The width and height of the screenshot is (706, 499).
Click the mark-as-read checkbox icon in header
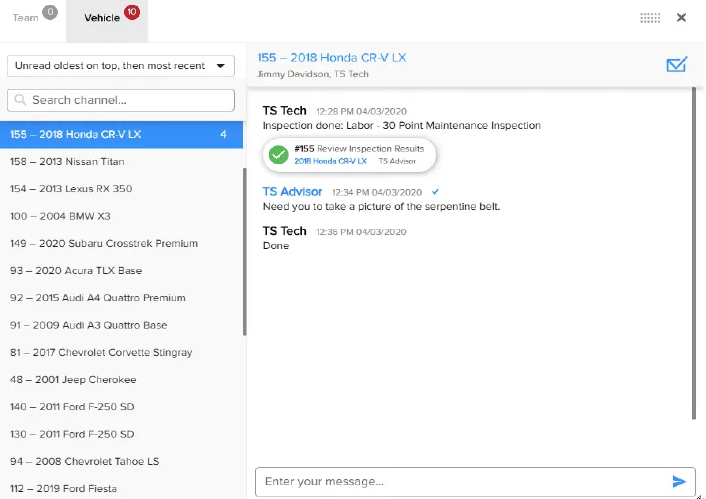(677, 65)
